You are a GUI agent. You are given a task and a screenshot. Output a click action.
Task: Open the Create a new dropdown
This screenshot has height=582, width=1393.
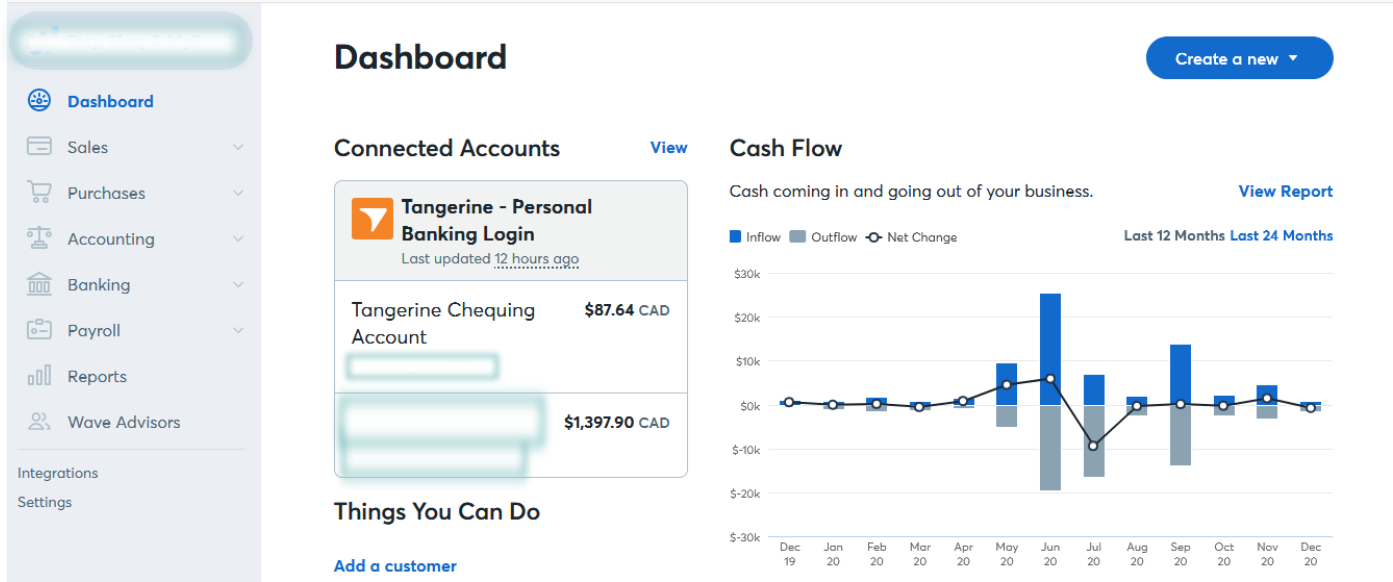coord(1238,58)
